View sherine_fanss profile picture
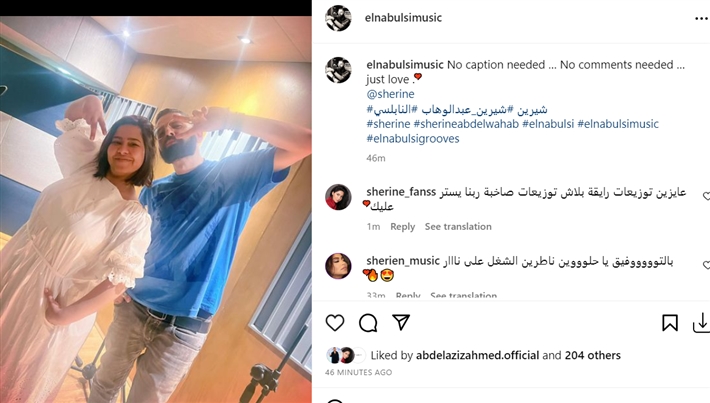 point(338,197)
